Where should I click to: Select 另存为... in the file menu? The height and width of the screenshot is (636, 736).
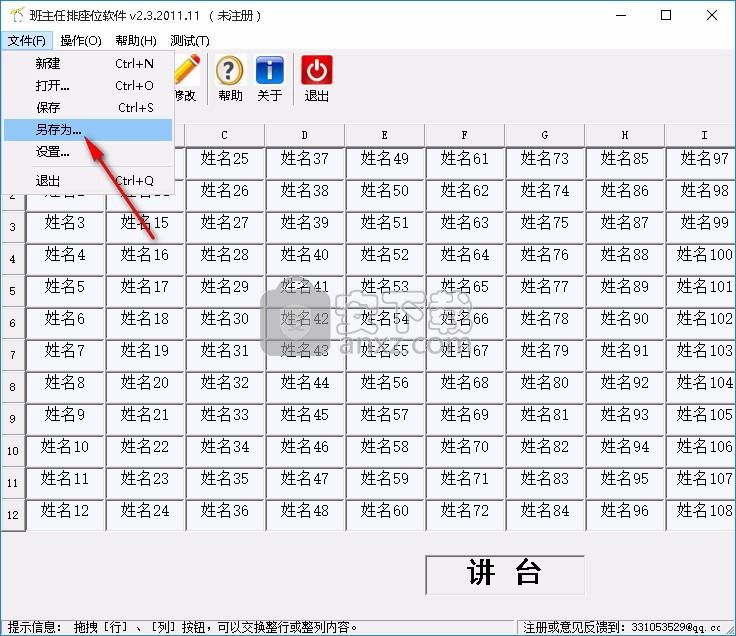tap(88, 130)
